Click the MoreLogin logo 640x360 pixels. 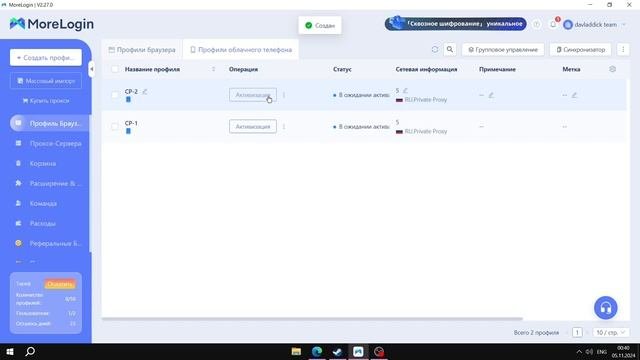(51, 24)
